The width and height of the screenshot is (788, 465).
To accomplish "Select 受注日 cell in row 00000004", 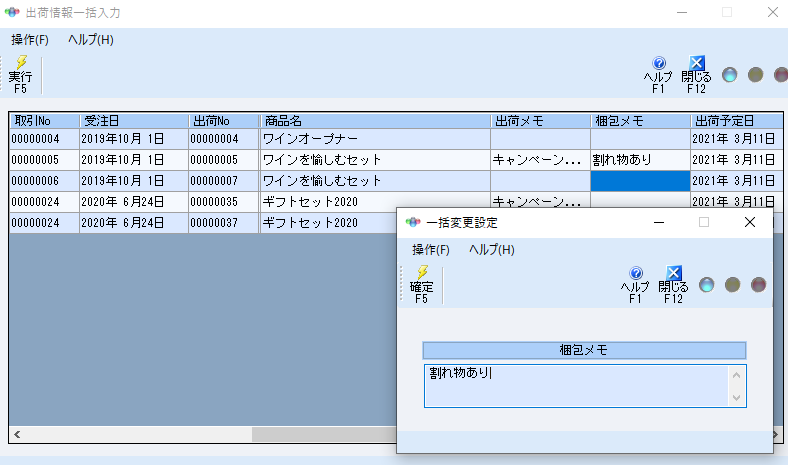I will 134,139.
